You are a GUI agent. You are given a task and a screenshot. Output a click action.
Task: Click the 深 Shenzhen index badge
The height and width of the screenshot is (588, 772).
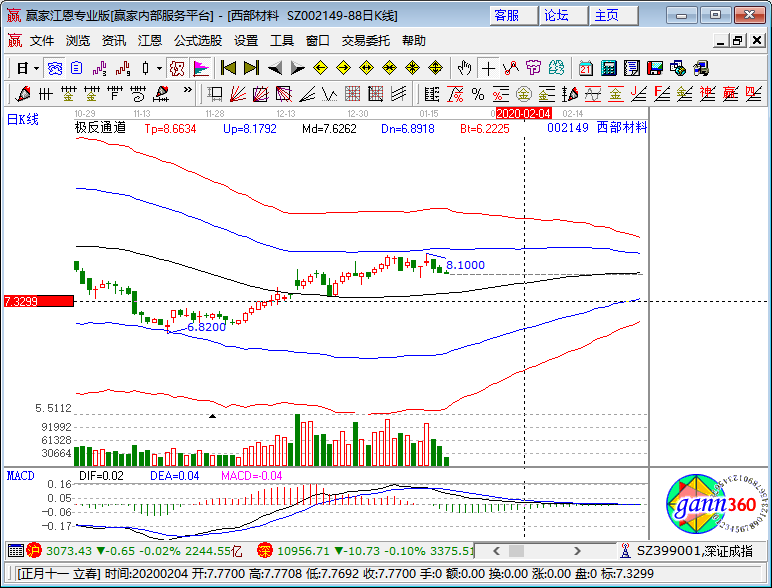(x=265, y=551)
